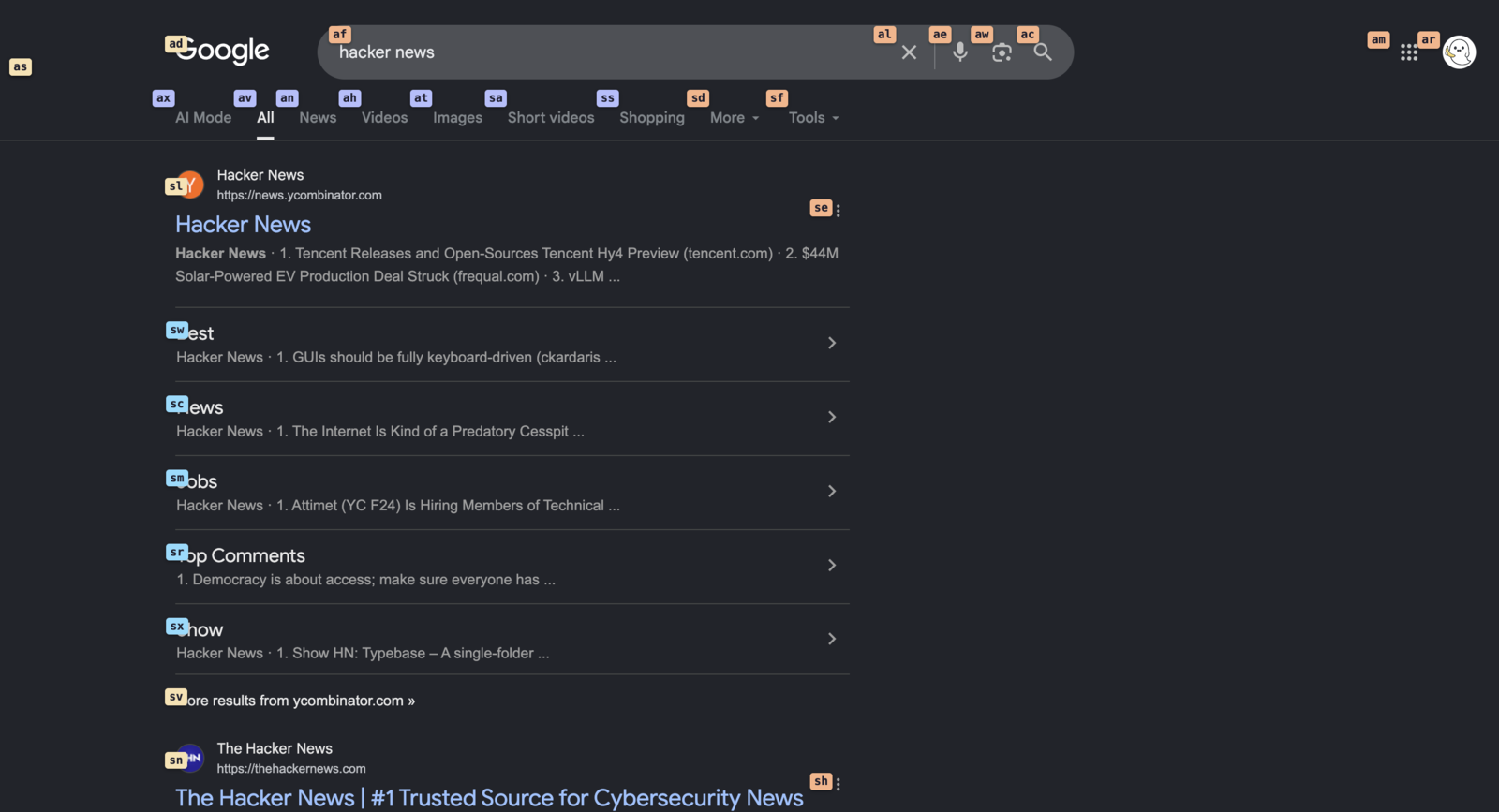Open the large blue Hacker News result title
This screenshot has width=1499, height=812.
pyautogui.click(x=243, y=225)
